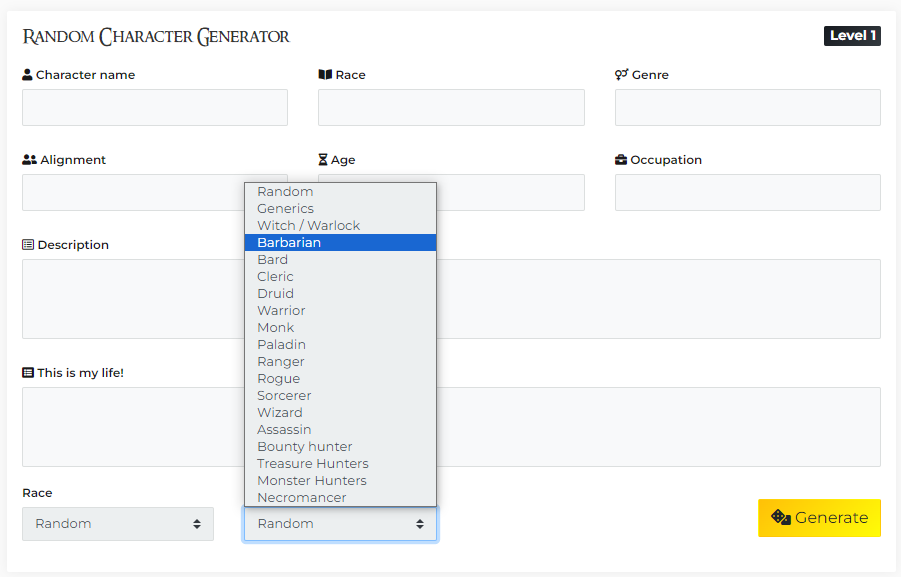The width and height of the screenshot is (901, 577).
Task: Click the Level 1 badge
Action: point(852,36)
